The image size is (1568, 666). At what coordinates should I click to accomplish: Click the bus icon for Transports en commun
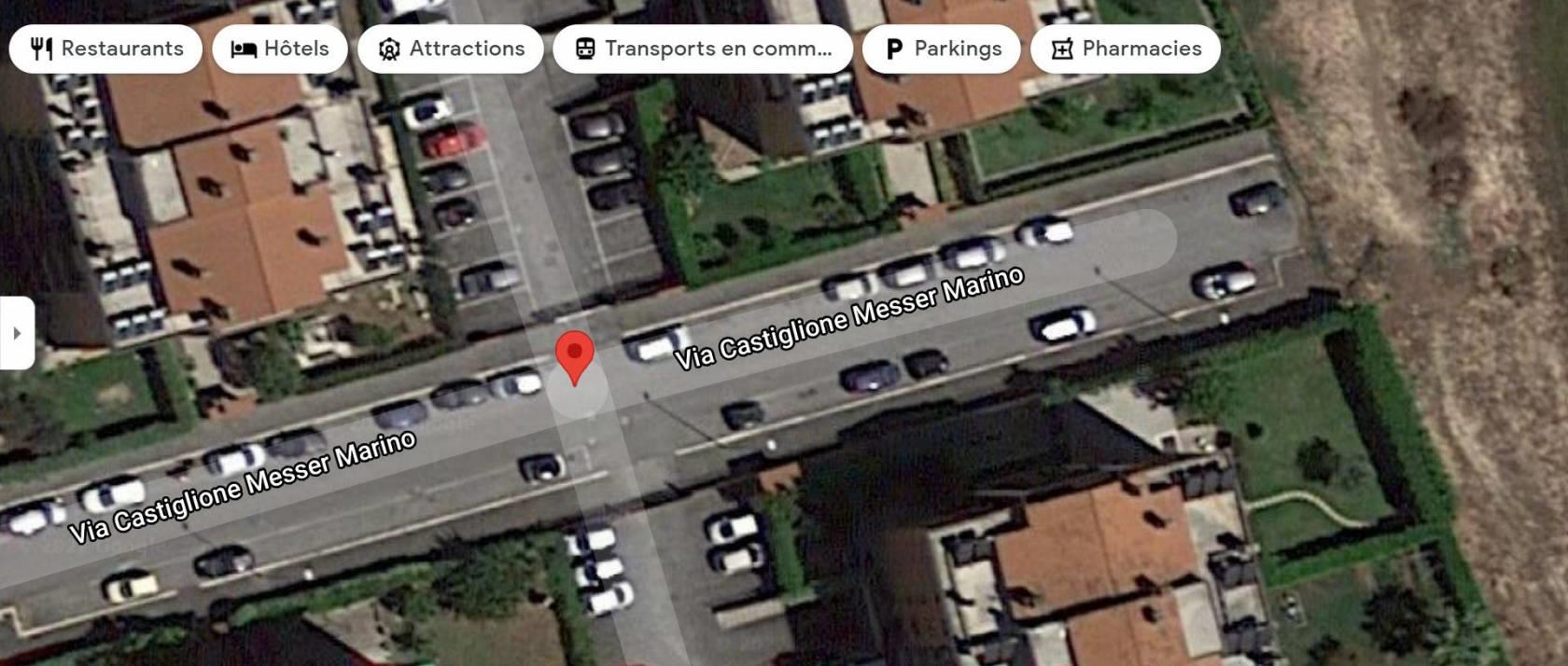585,49
